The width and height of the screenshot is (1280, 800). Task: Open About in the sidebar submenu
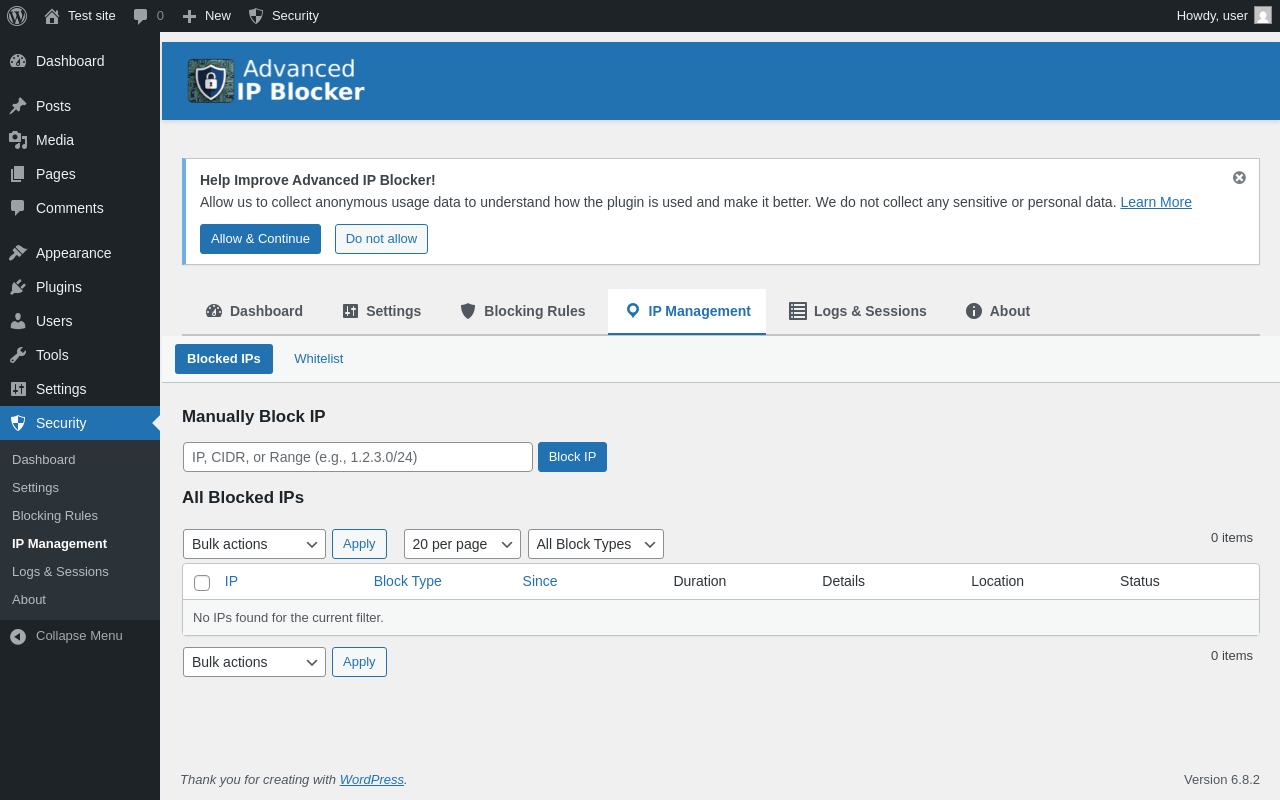[29, 600]
